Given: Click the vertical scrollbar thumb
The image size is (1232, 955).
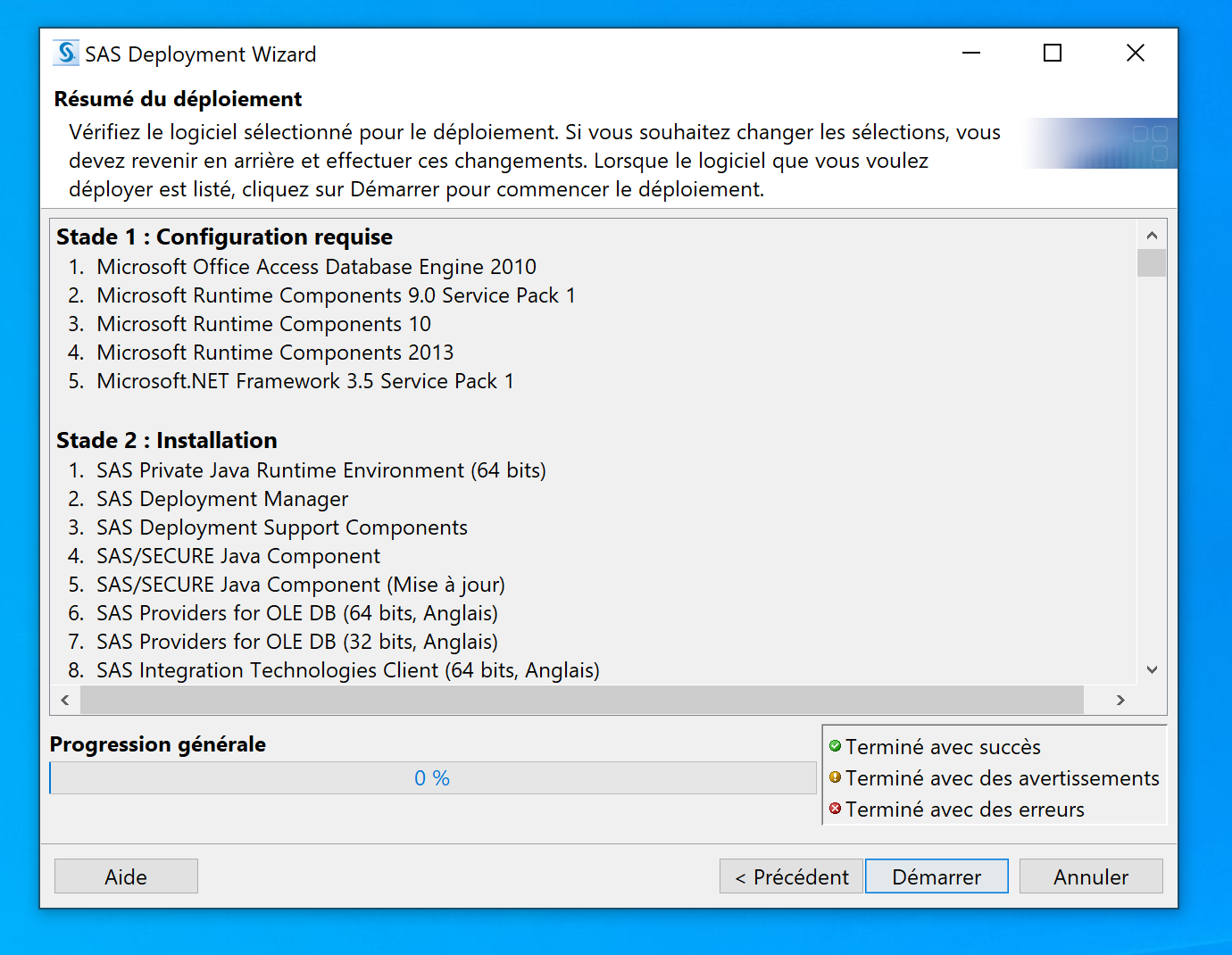Looking at the screenshot, I should pos(1152,263).
